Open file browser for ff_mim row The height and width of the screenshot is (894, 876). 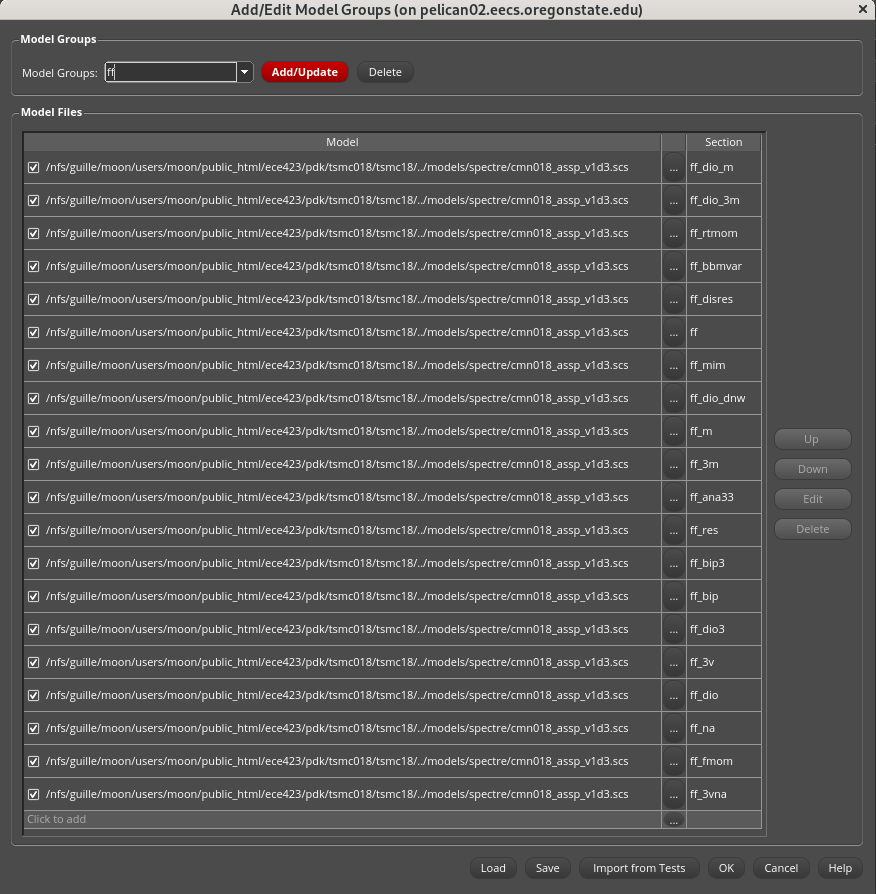tap(673, 366)
